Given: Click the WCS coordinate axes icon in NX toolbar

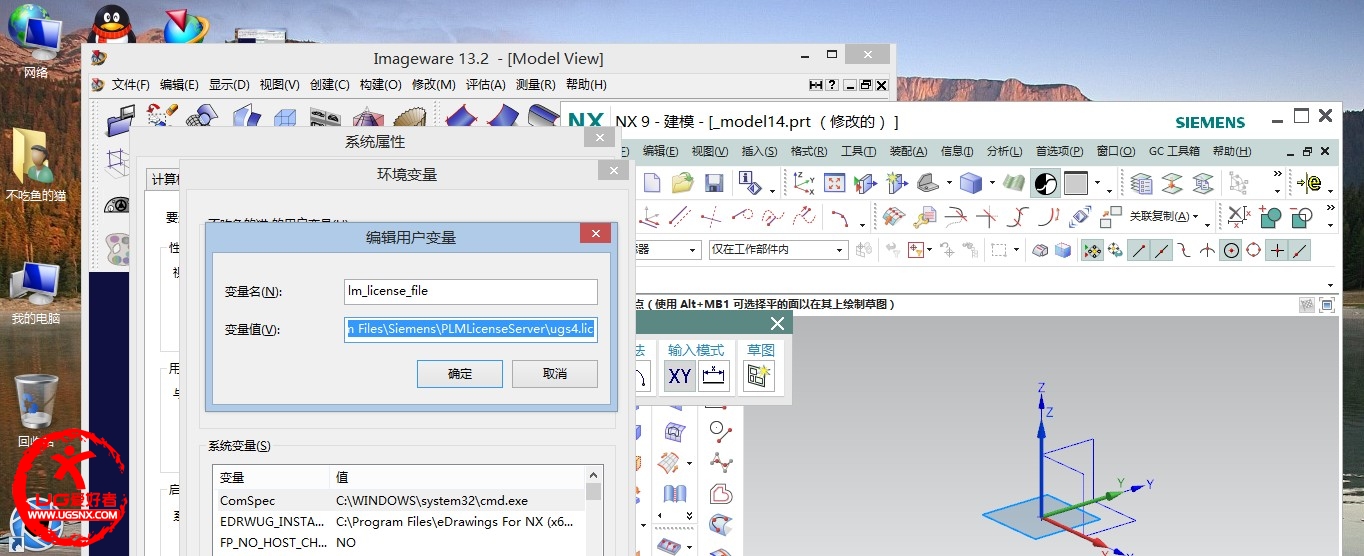Looking at the screenshot, I should (803, 183).
